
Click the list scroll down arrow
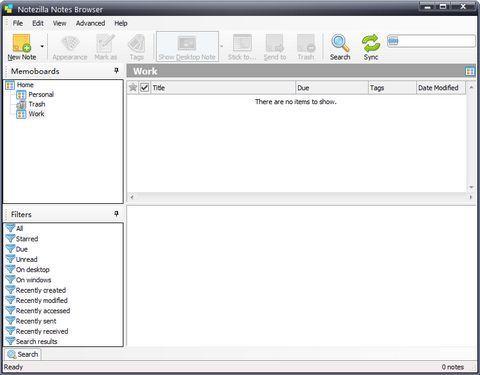point(471,187)
